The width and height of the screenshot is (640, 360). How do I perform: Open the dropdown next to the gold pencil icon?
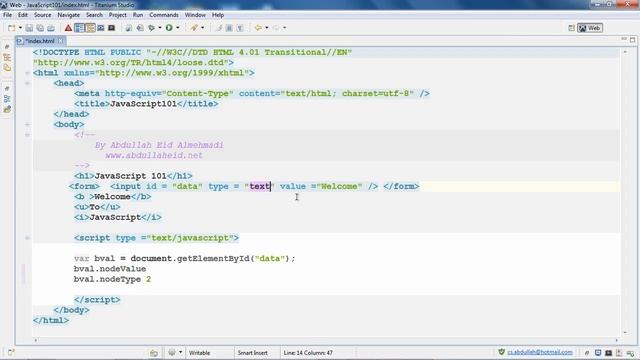tap(202, 28)
